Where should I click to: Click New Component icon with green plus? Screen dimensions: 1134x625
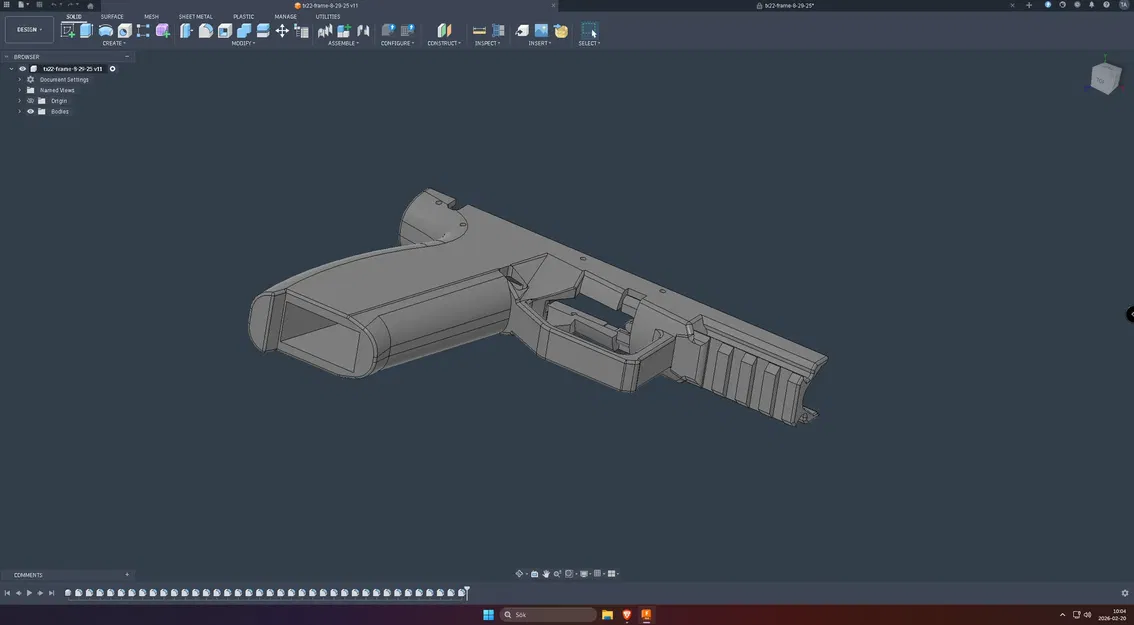344,30
